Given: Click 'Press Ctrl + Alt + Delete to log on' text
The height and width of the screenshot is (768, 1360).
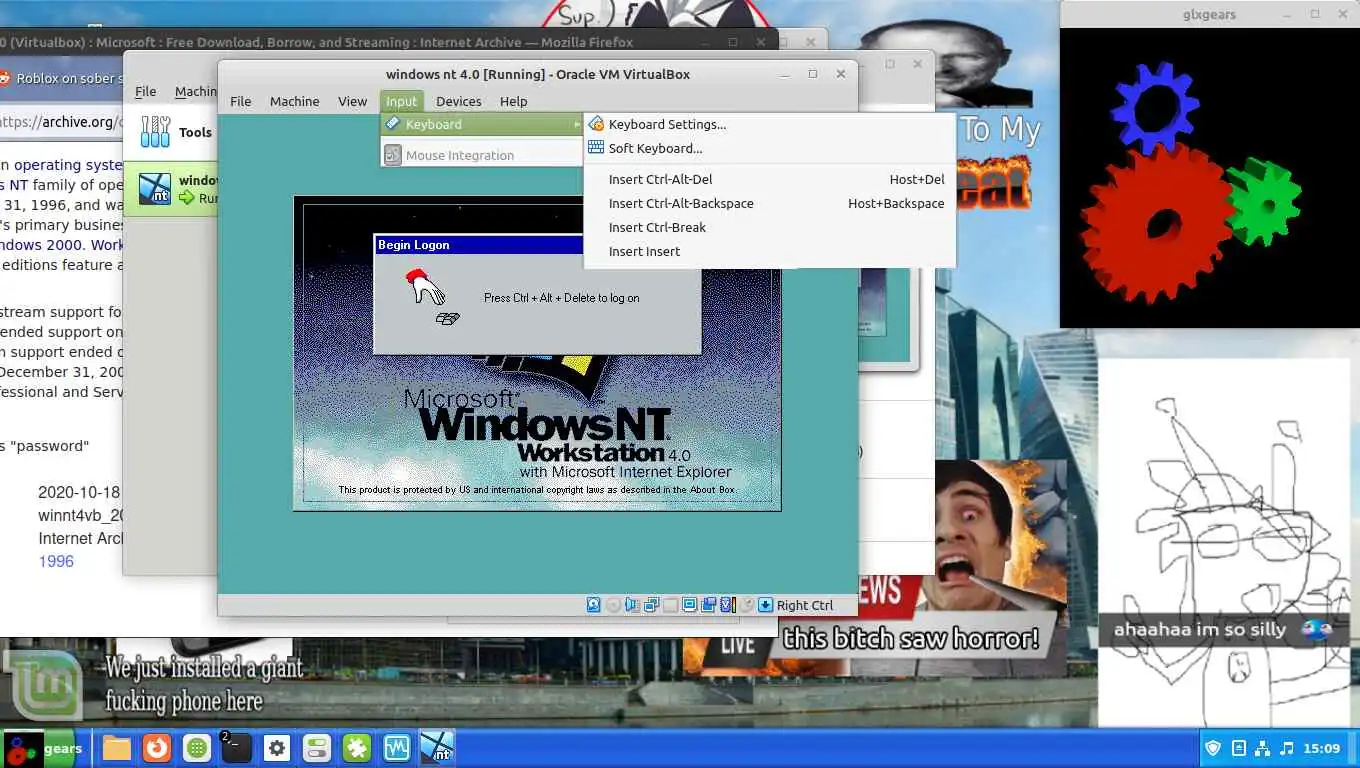Looking at the screenshot, I should point(562,298).
